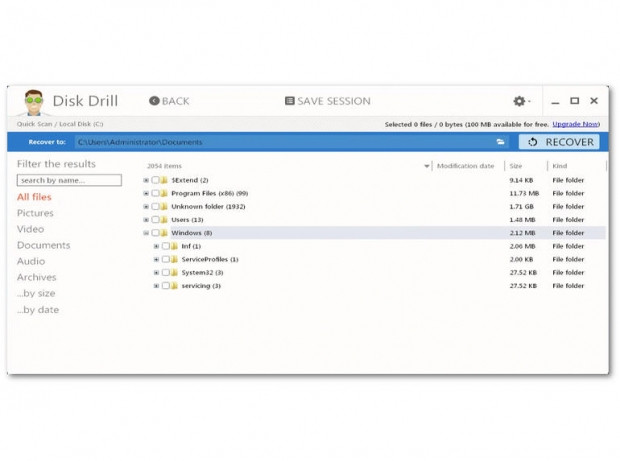This screenshot has width=620, height=461.
Task: Click the RECOVER button
Action: (559, 142)
